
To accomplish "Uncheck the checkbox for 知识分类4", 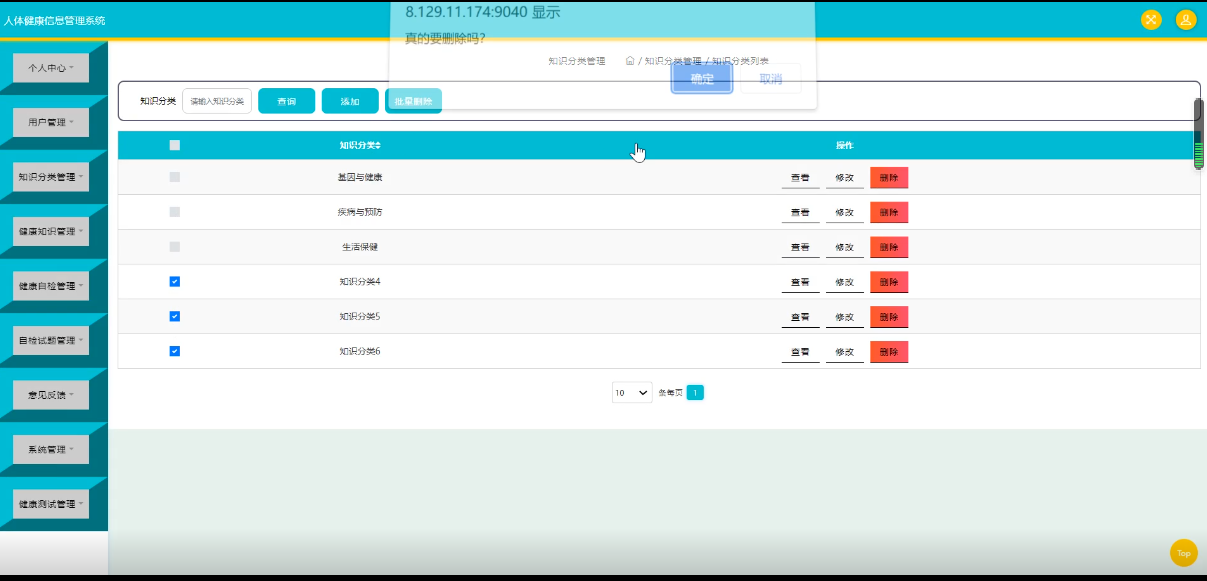I will [174, 281].
